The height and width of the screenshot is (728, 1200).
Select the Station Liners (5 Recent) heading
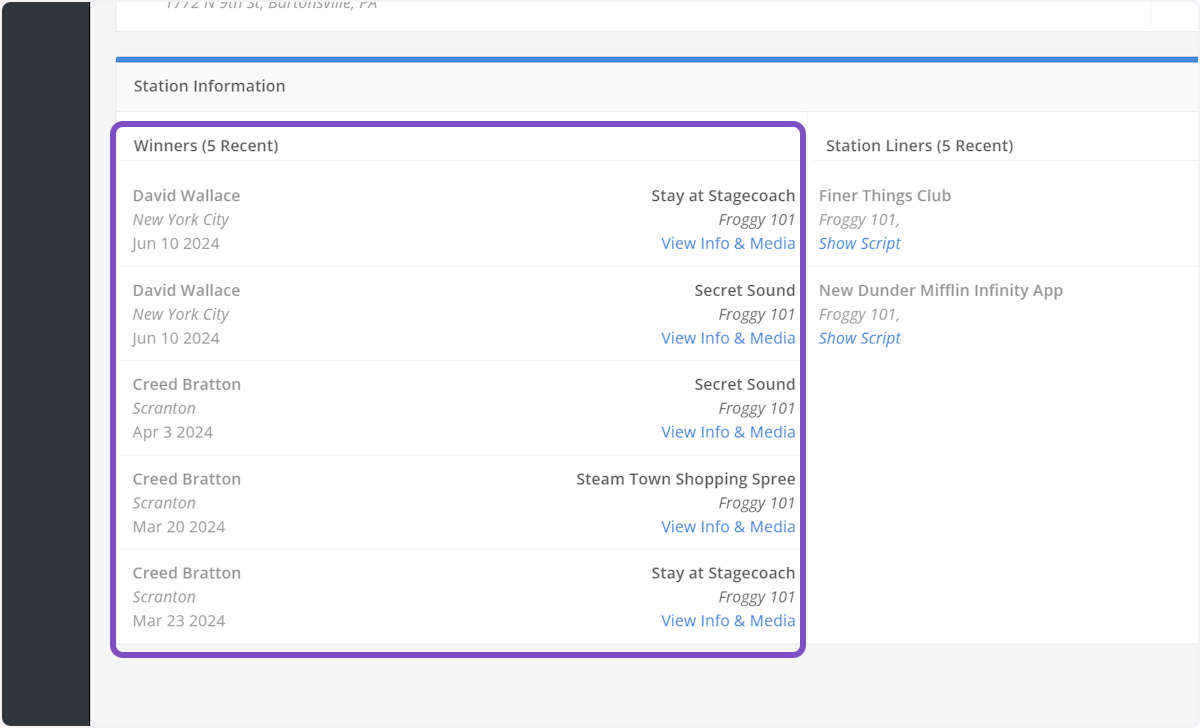coord(919,146)
